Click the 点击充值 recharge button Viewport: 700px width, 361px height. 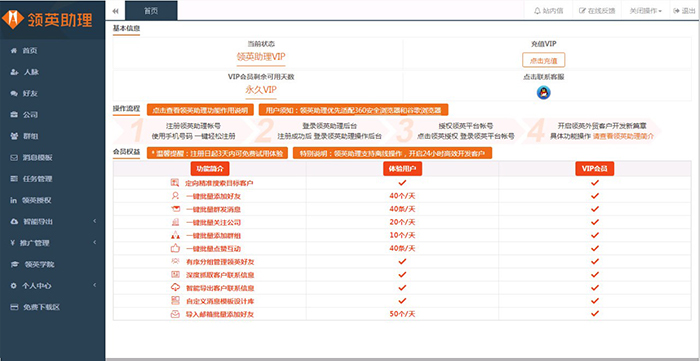click(543, 60)
